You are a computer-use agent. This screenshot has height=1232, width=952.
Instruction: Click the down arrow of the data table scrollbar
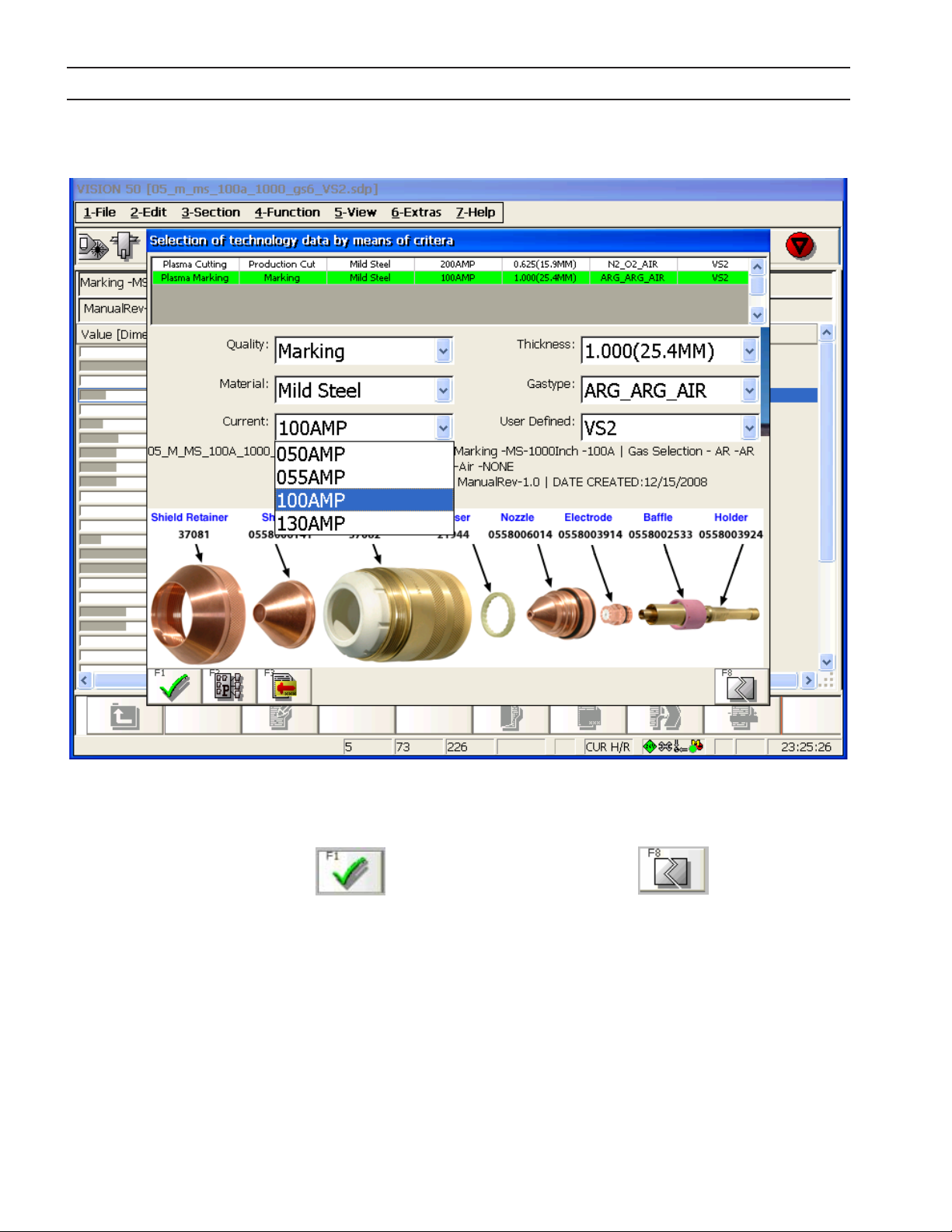tap(757, 315)
